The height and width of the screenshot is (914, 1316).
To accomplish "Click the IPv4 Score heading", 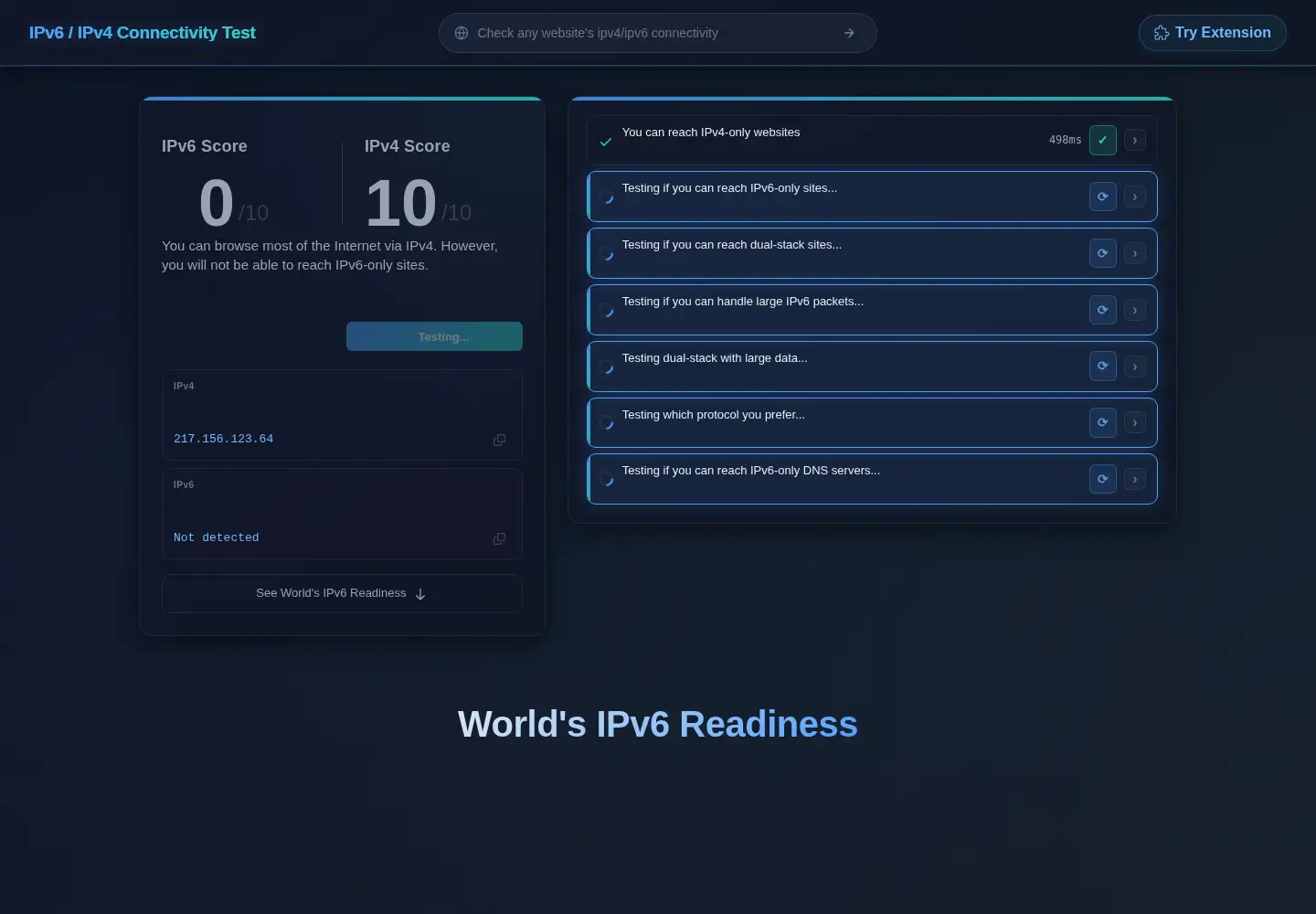I will click(407, 146).
